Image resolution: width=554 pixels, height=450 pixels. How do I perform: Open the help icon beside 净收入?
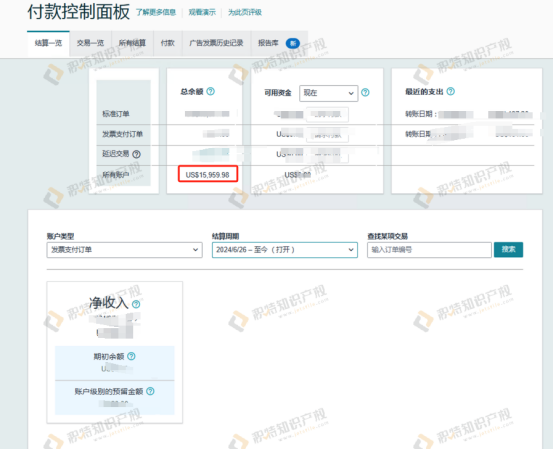pyautogui.click(x=136, y=304)
